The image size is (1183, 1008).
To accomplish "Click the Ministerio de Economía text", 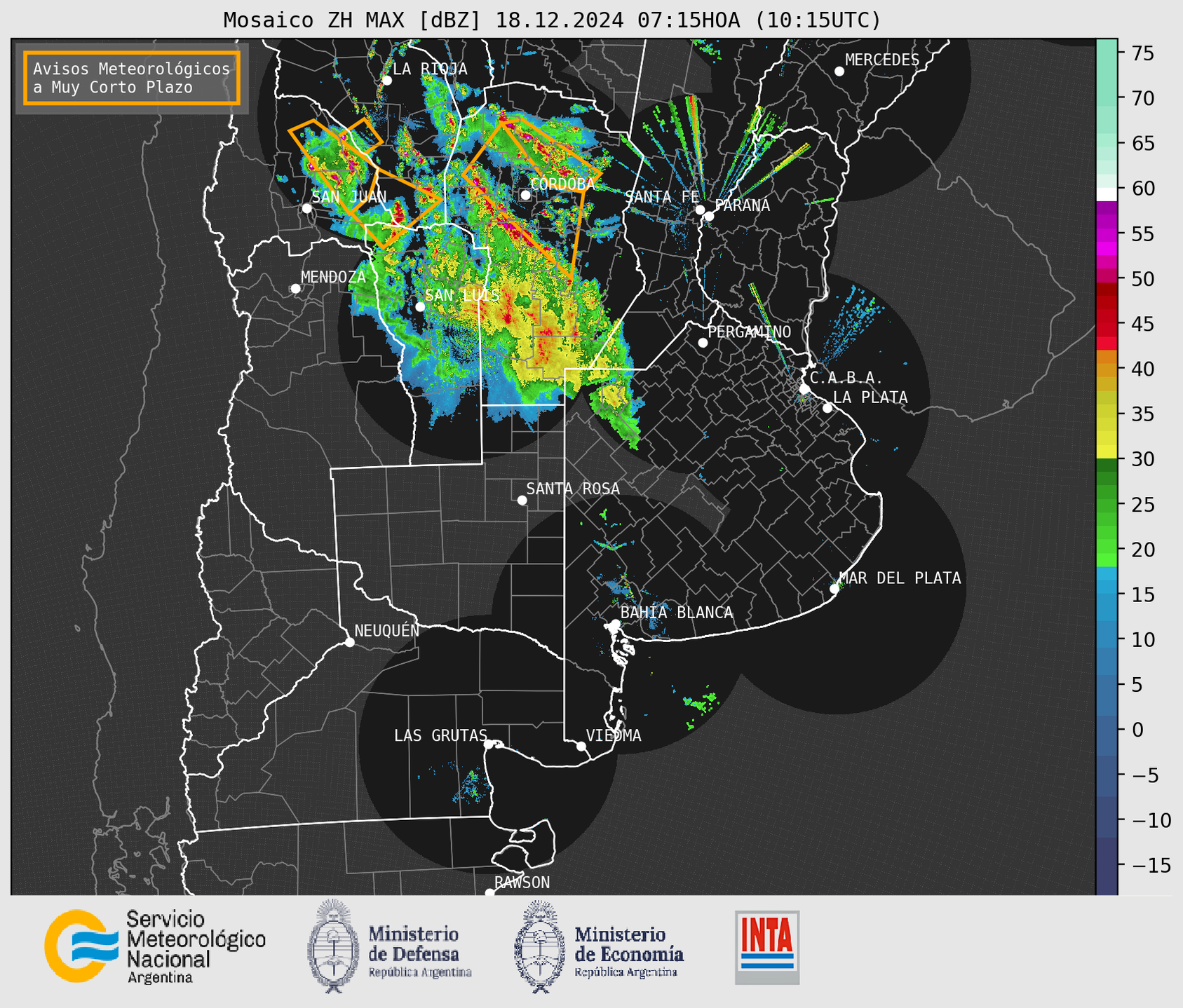I will click(629, 951).
